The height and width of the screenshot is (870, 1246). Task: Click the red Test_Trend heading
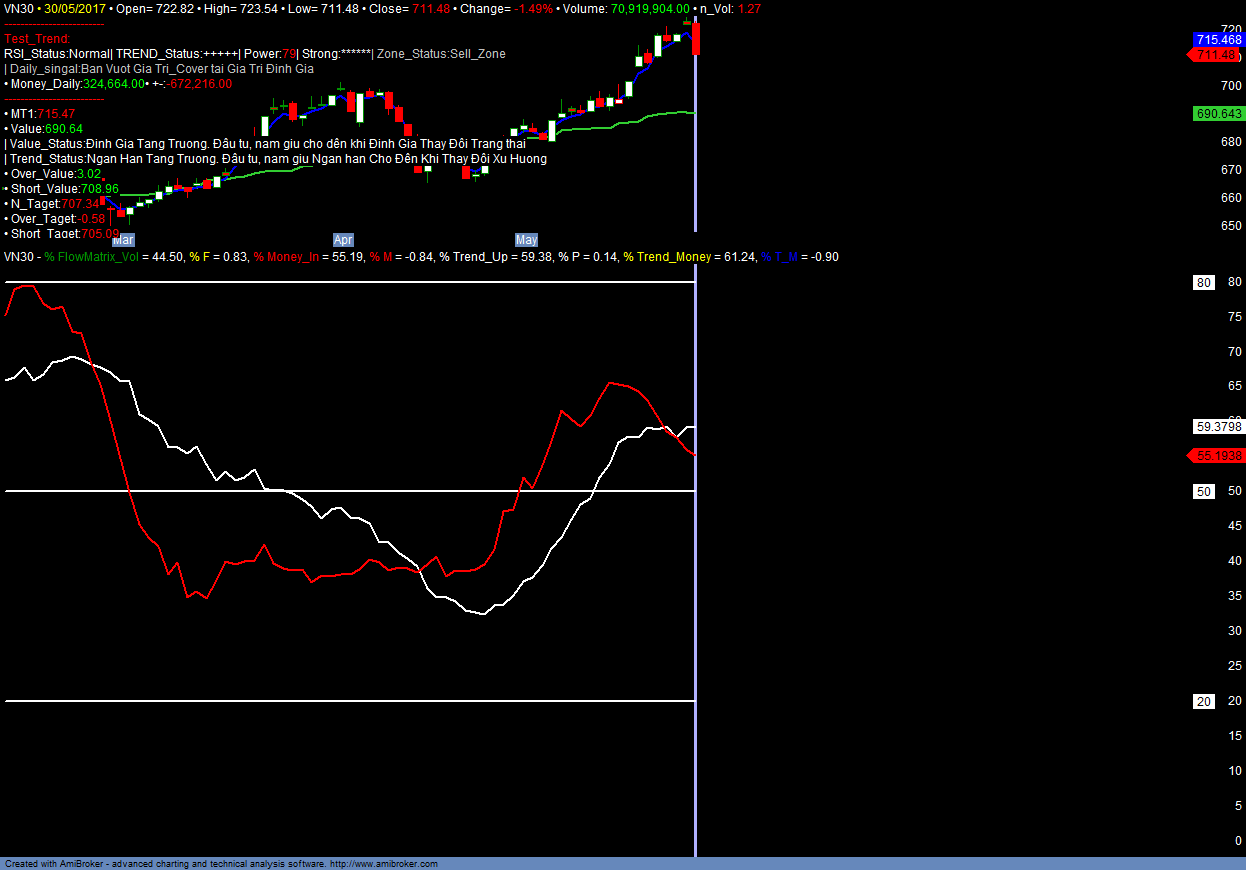click(x=37, y=39)
